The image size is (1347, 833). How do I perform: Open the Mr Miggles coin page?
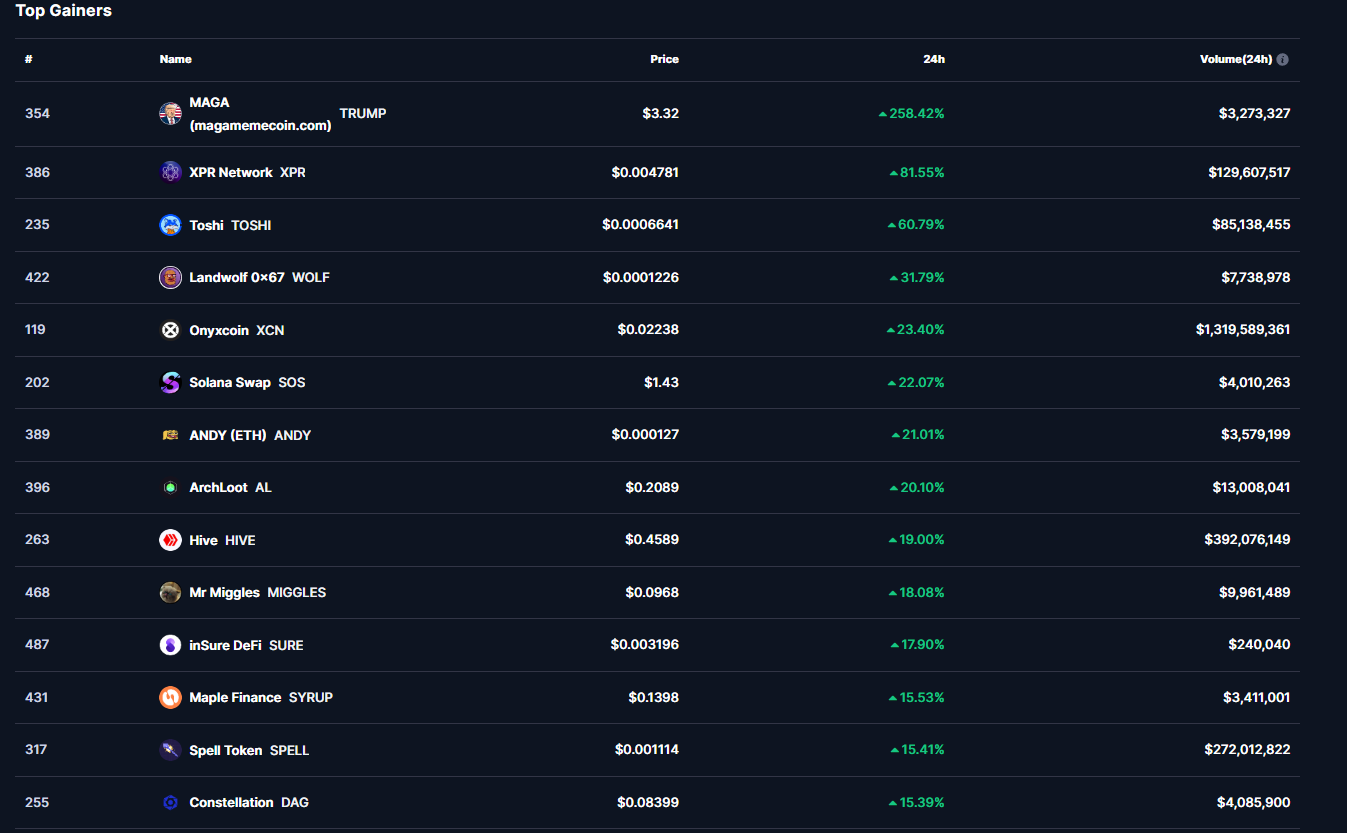tap(224, 592)
